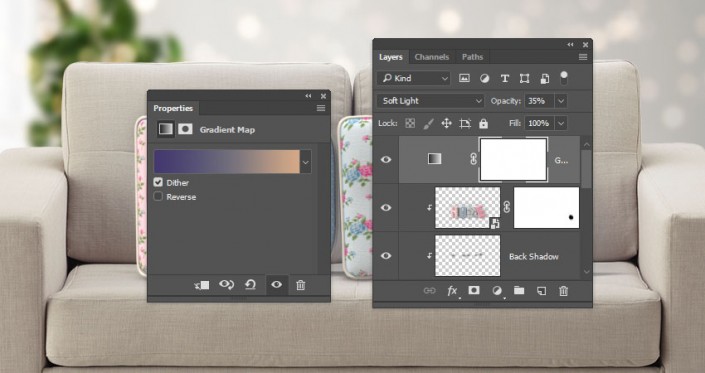Click the Layers panel scroll up arrow
Viewport: 705px width, 373px height.
586,145
